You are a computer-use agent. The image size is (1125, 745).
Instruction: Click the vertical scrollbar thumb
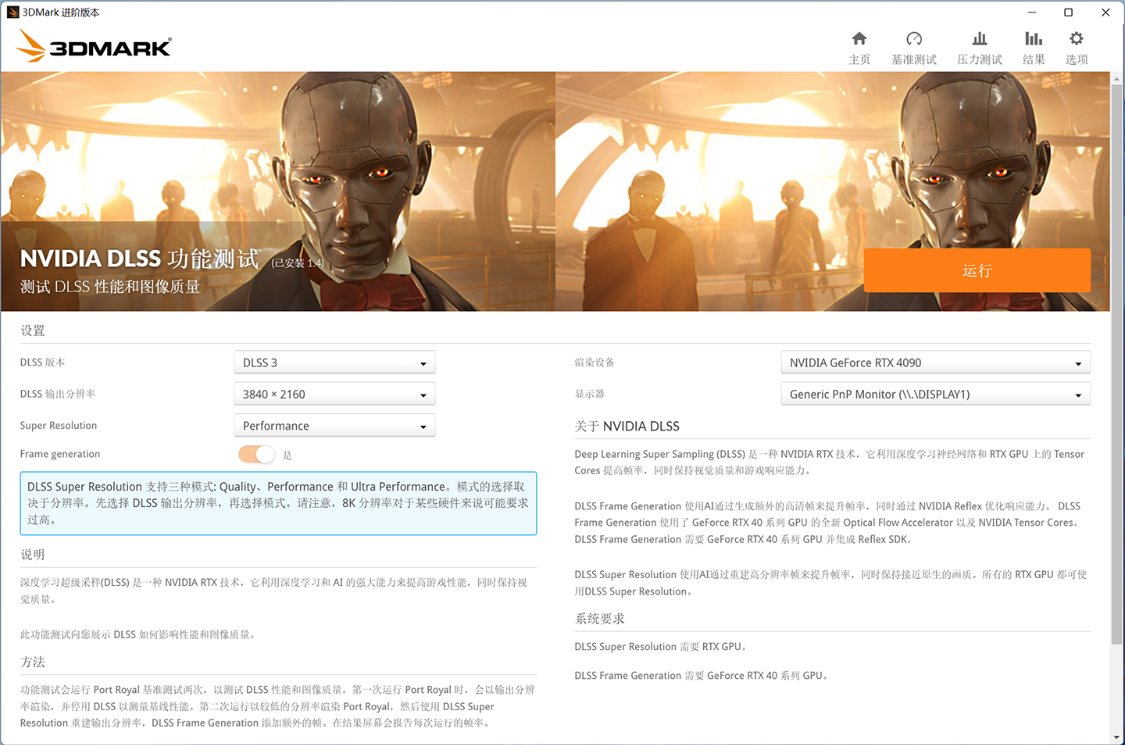point(1116,360)
